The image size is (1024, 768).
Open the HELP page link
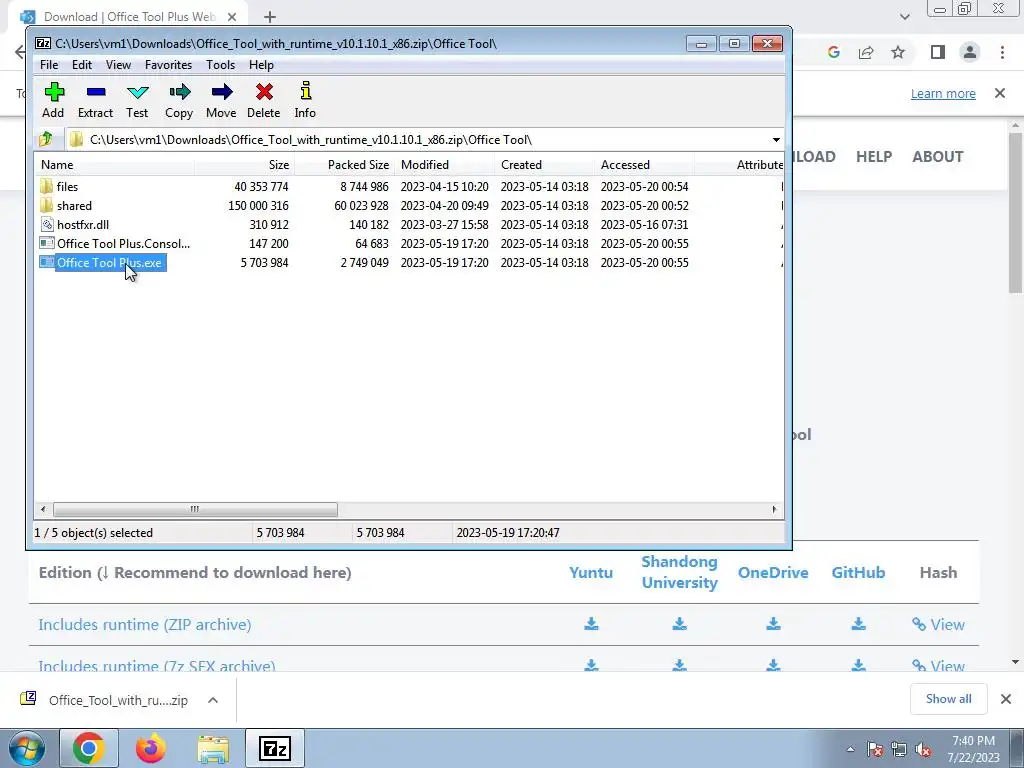[874, 157]
